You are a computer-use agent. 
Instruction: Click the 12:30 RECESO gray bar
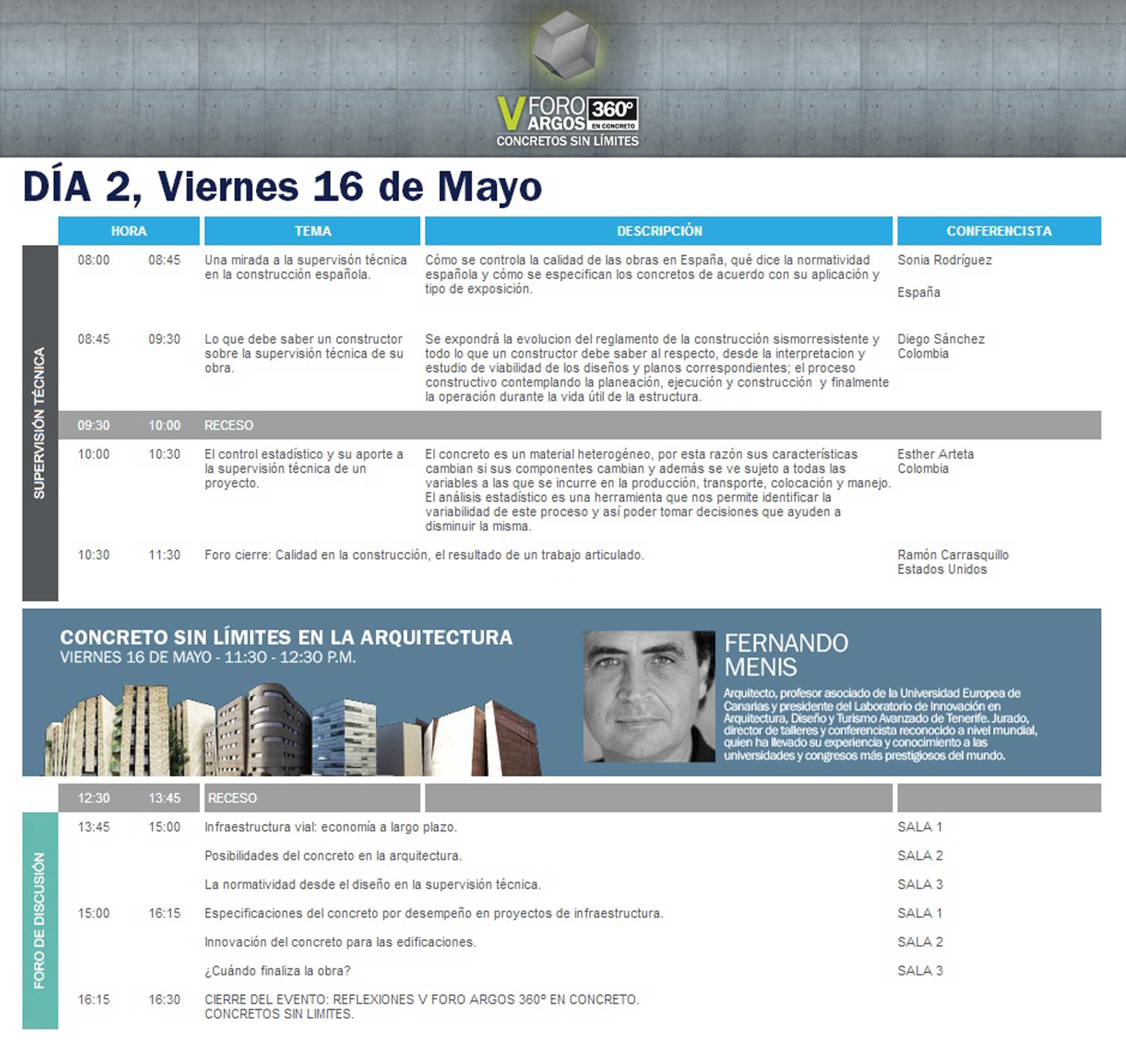tap(232, 798)
